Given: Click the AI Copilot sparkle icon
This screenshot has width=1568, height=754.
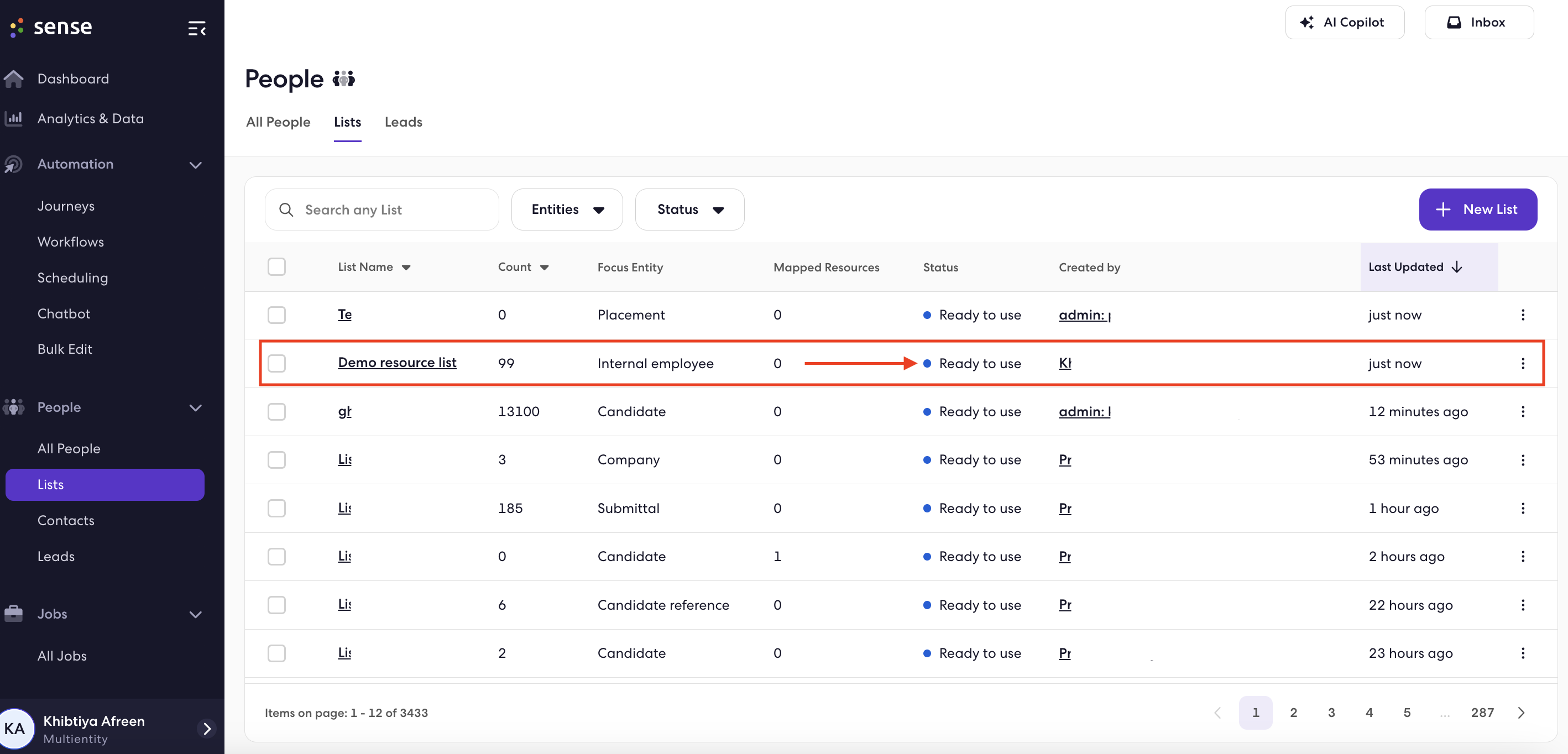Looking at the screenshot, I should [1306, 23].
